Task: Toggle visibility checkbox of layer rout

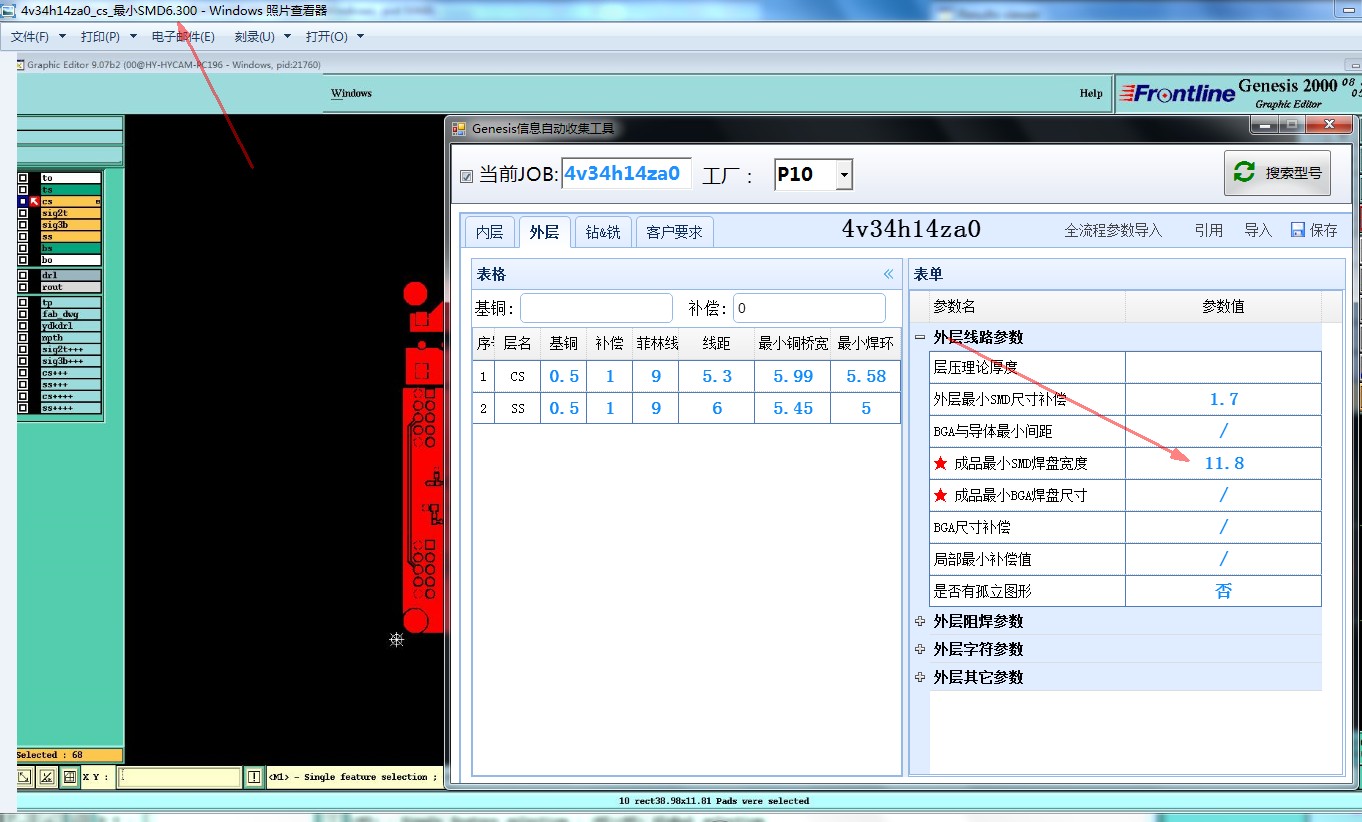Action: (23, 287)
